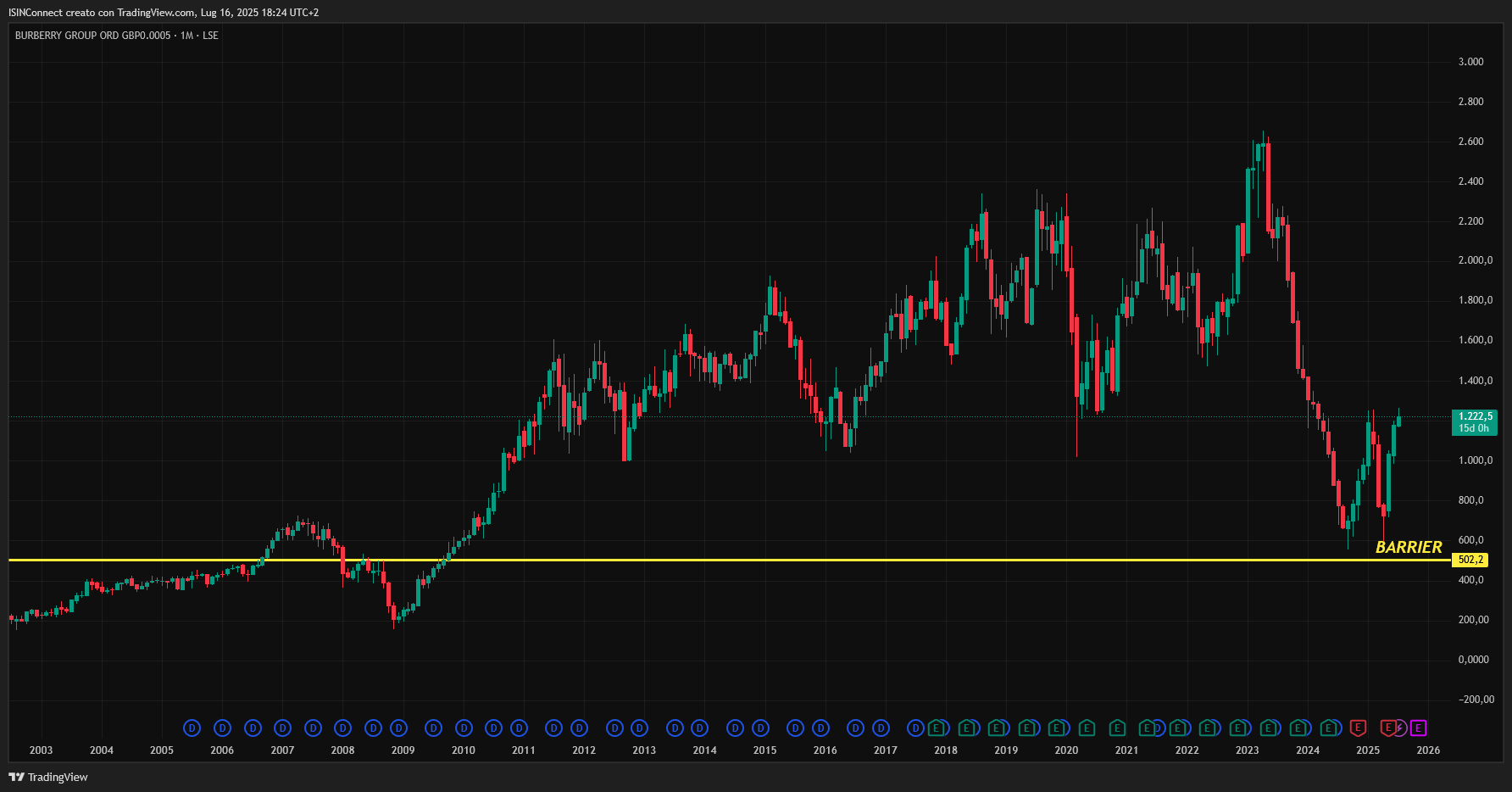The height and width of the screenshot is (792, 1512).
Task: Click the dividend marker directly above the 2006 label
Action: [x=222, y=728]
